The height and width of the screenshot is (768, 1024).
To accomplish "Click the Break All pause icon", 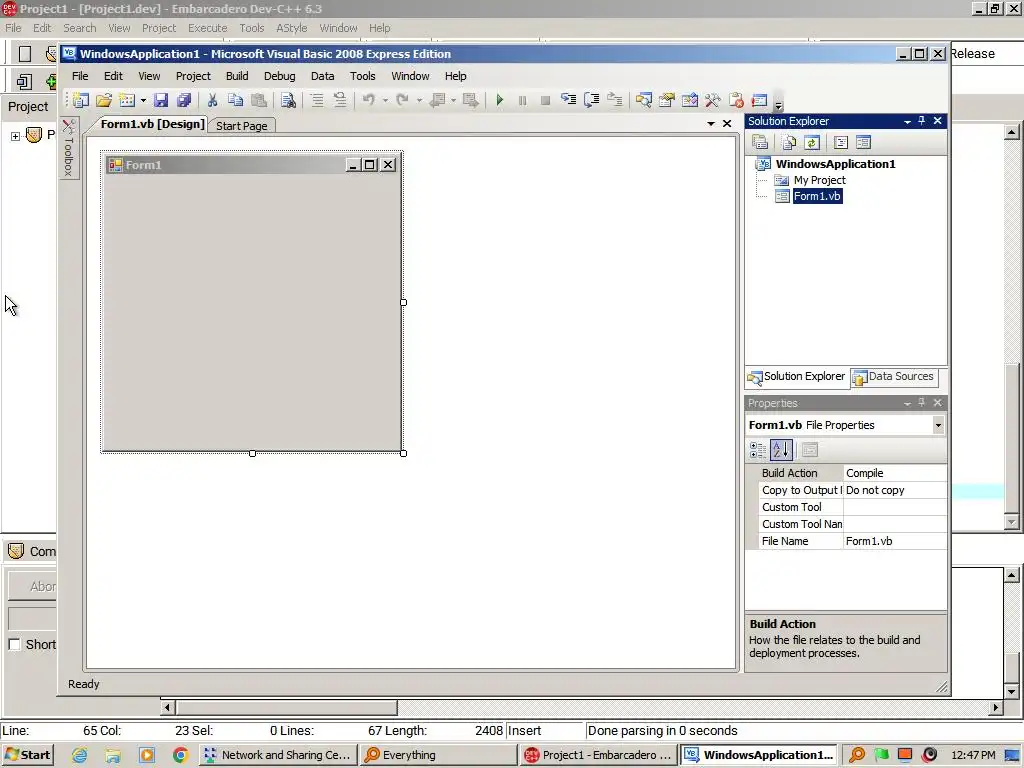I will pyautogui.click(x=522, y=100).
